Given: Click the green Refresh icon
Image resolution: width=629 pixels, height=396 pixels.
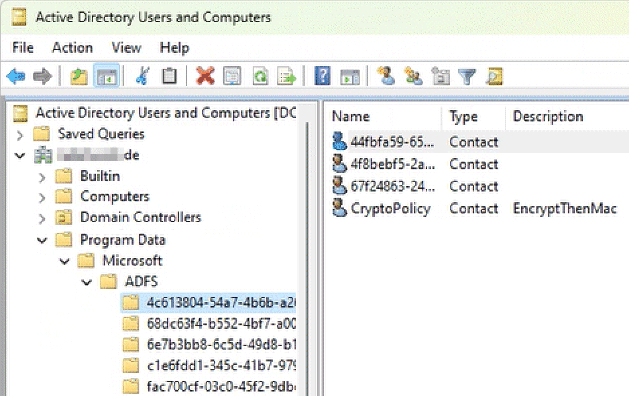Looking at the screenshot, I should 260,76.
